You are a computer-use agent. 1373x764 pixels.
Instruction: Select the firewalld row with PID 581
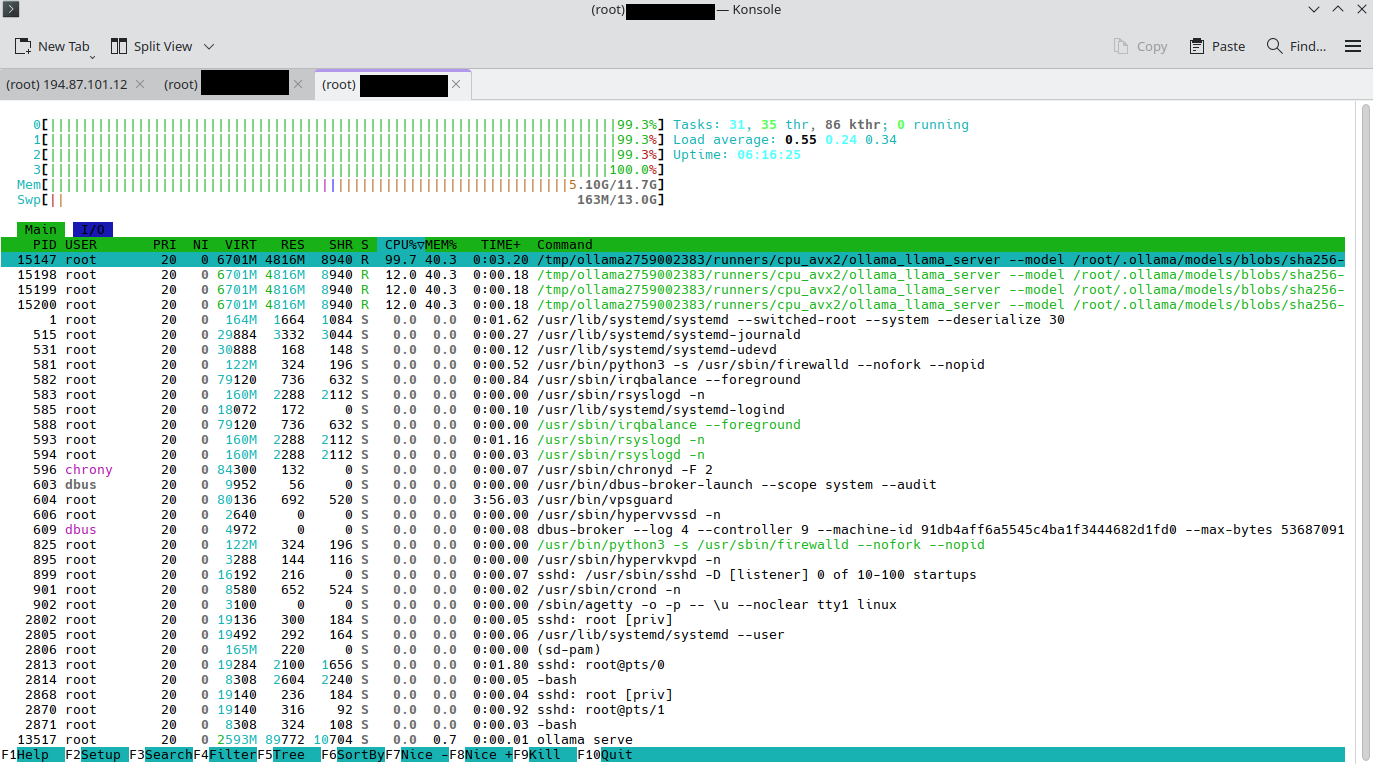pos(673,365)
